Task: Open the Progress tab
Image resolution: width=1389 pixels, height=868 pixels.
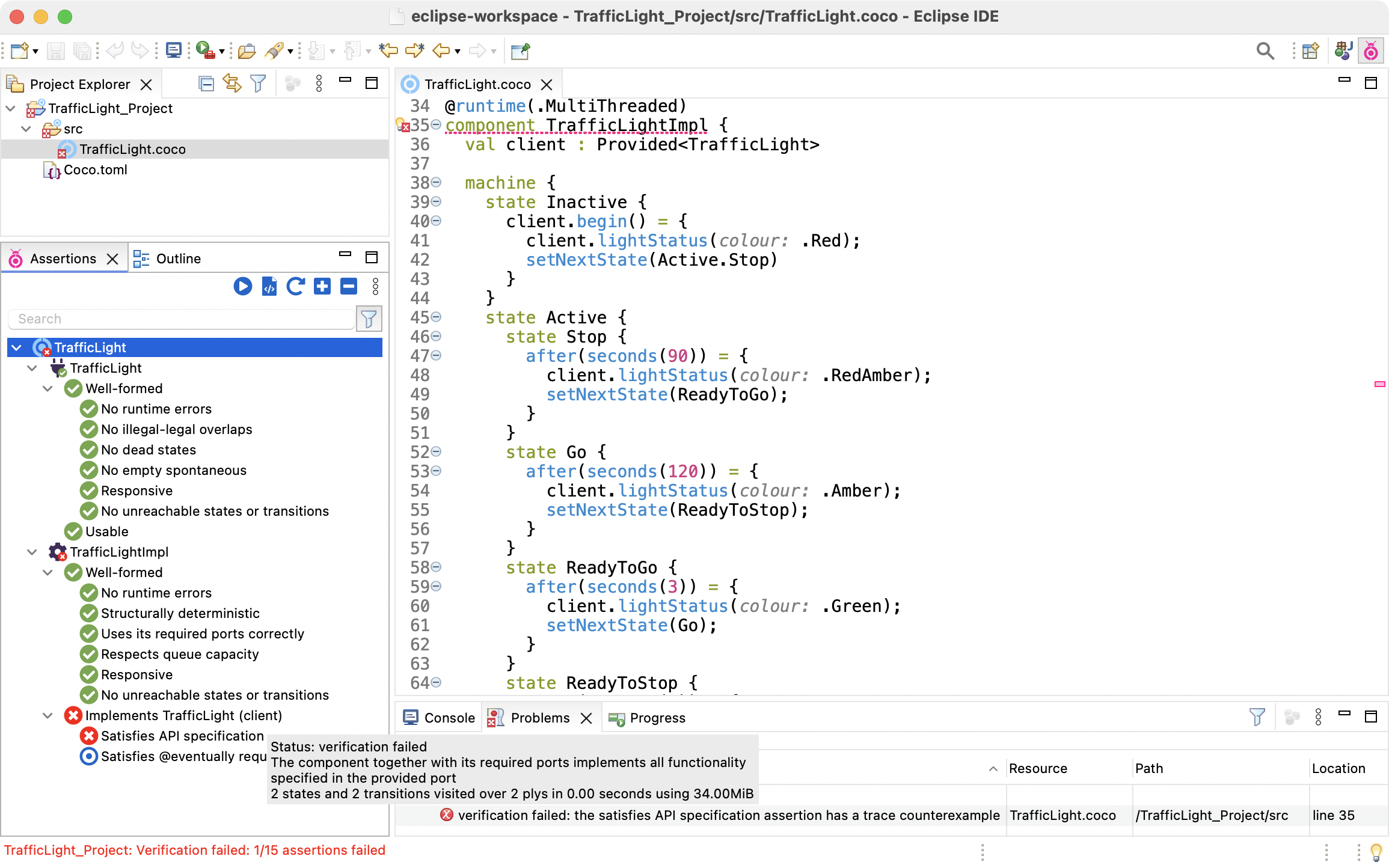Action: pos(647,718)
